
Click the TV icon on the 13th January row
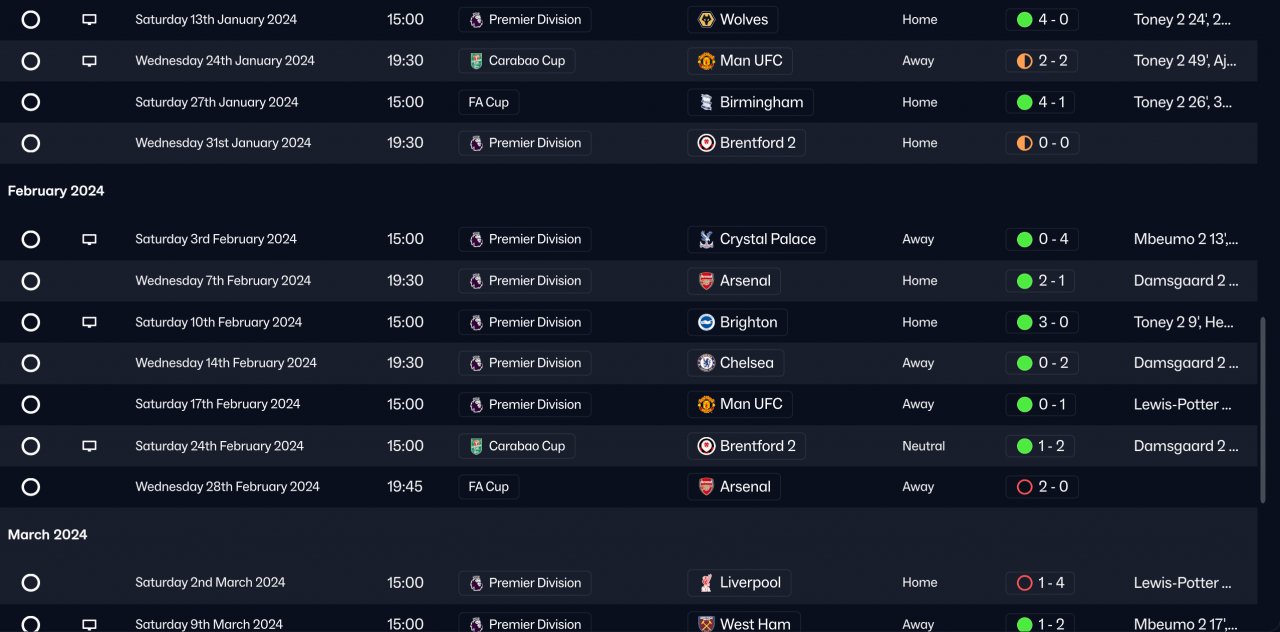point(89,20)
